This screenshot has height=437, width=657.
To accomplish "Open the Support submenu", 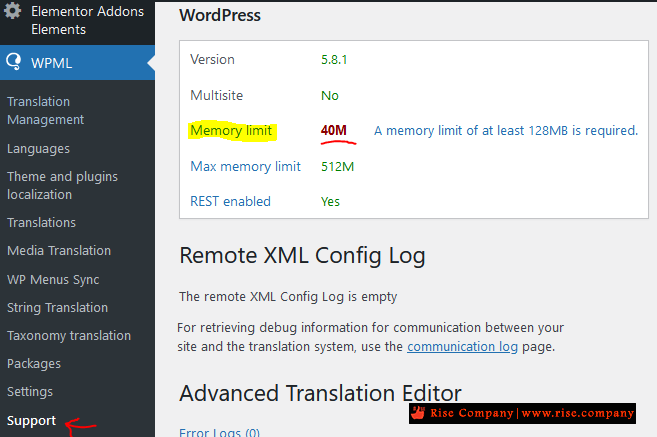I will [31, 420].
